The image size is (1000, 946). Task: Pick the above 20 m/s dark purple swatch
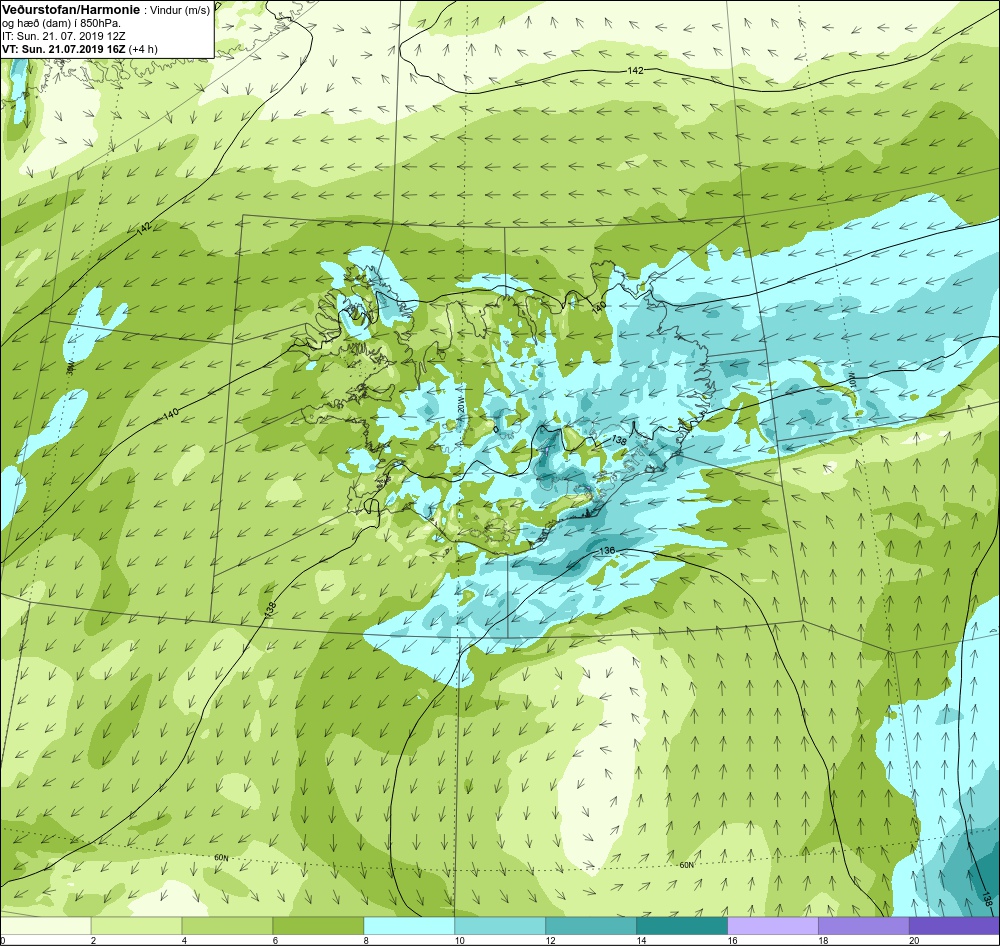[954, 925]
